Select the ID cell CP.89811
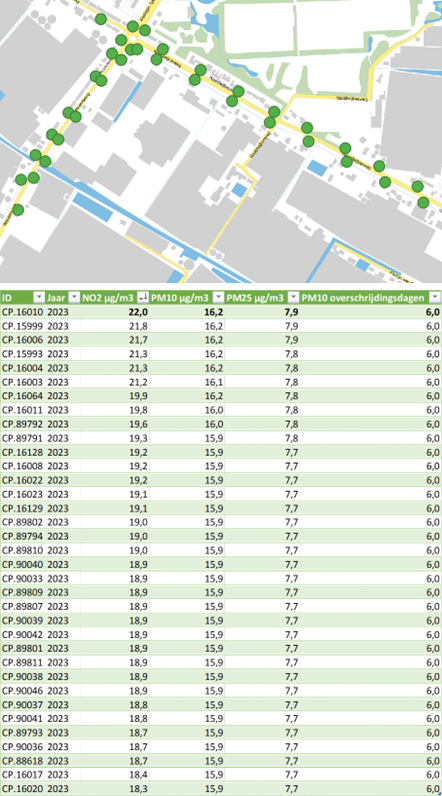Viewport: 442px width, 796px height. 23,662
